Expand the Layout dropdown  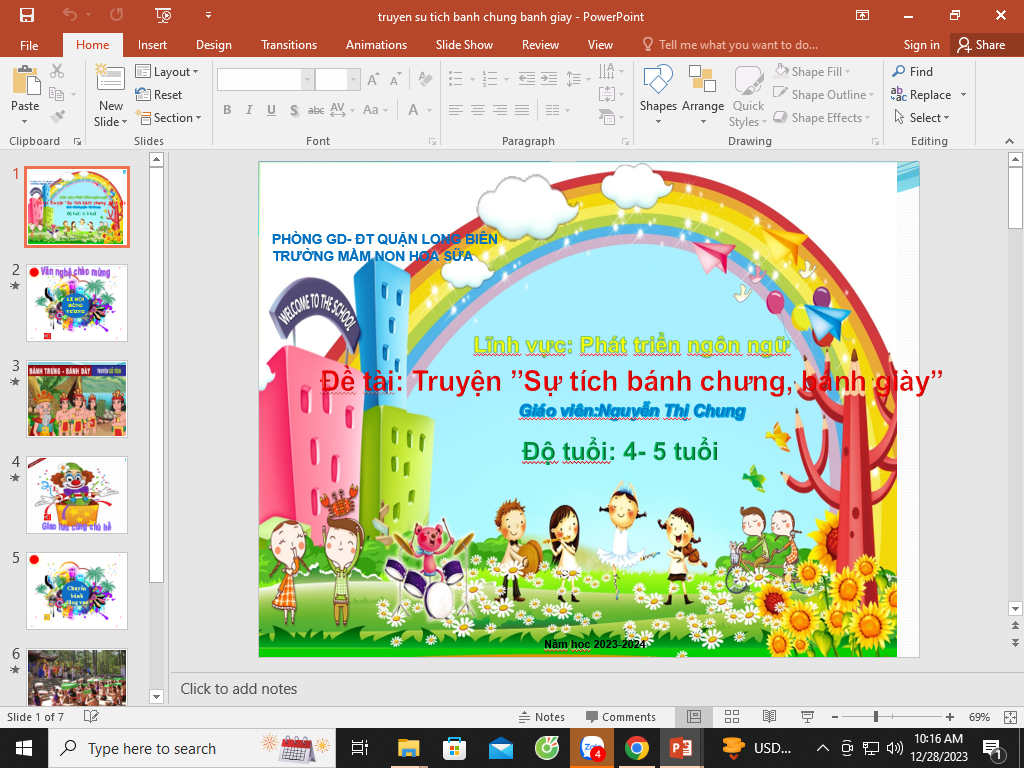tap(167, 72)
